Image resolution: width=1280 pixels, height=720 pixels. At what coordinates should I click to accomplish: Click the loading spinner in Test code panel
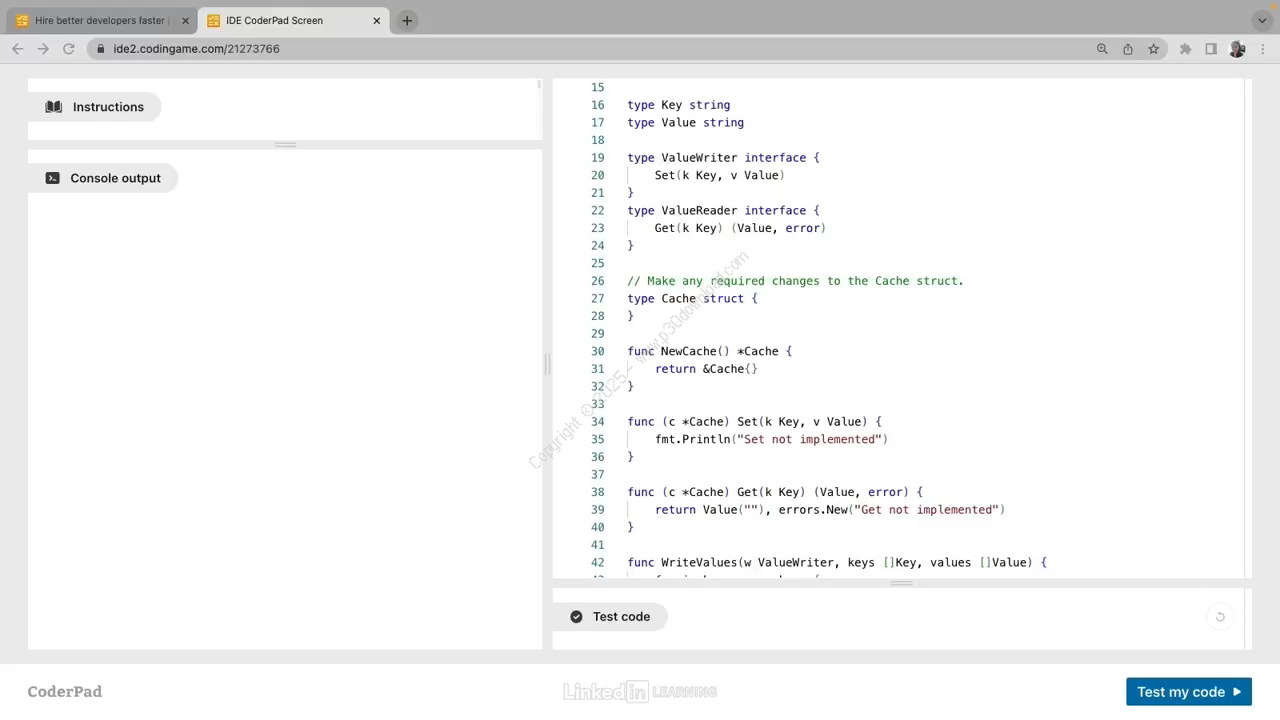[x=1220, y=617]
